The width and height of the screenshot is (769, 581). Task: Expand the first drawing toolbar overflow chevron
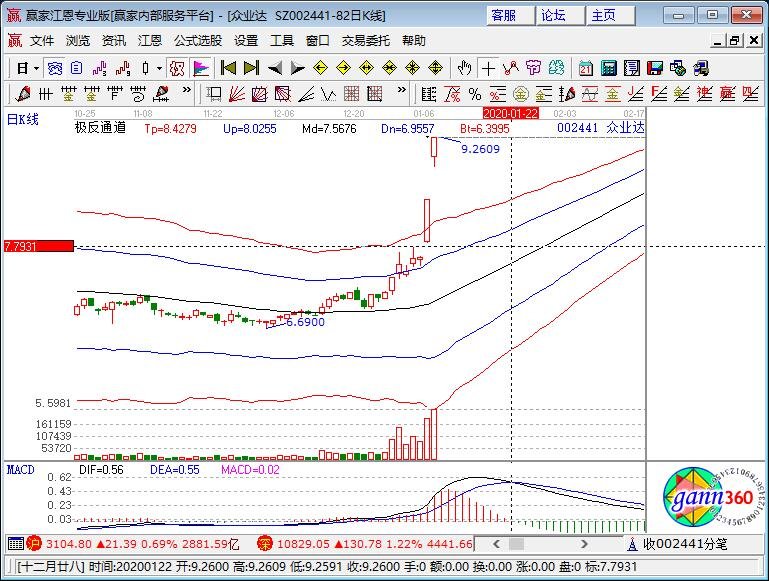click(x=186, y=90)
